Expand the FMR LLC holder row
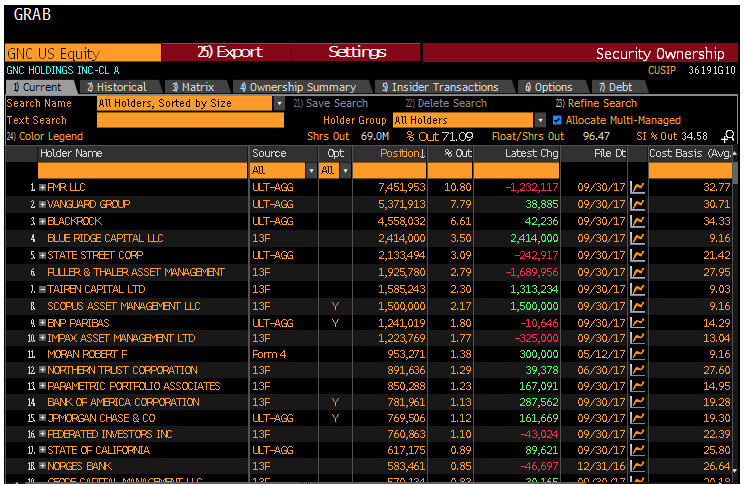 (43, 187)
